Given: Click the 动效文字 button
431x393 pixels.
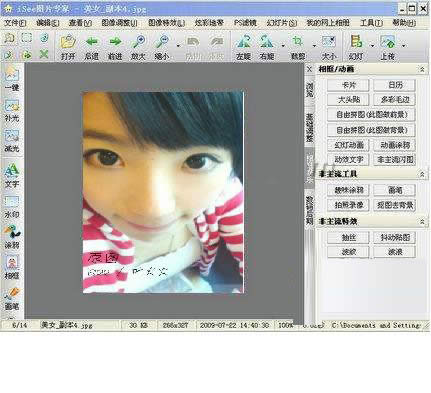Looking at the screenshot, I should click(348, 159).
